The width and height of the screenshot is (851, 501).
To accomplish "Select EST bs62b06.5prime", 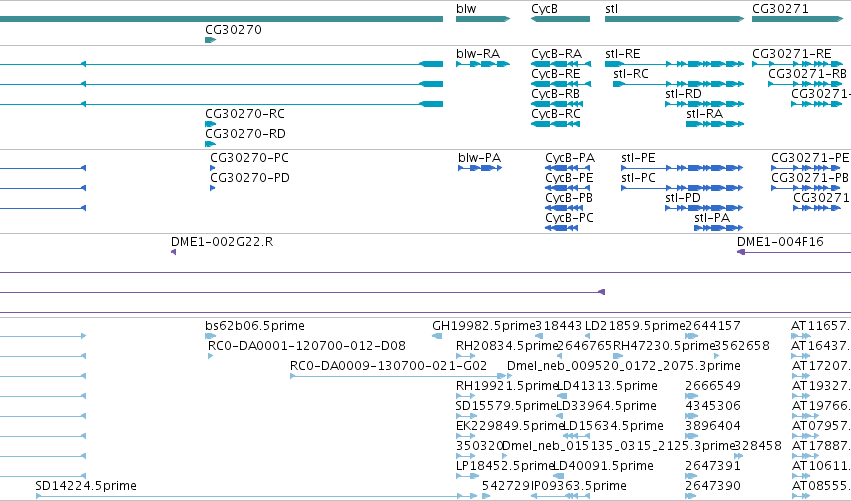I will 211,337.
